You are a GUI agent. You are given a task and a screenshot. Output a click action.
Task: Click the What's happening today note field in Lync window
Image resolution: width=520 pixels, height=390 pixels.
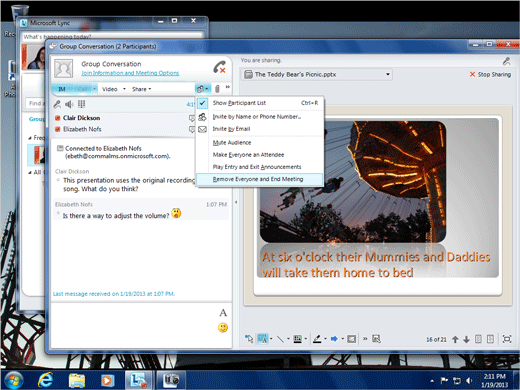pyautogui.click(x=113, y=36)
